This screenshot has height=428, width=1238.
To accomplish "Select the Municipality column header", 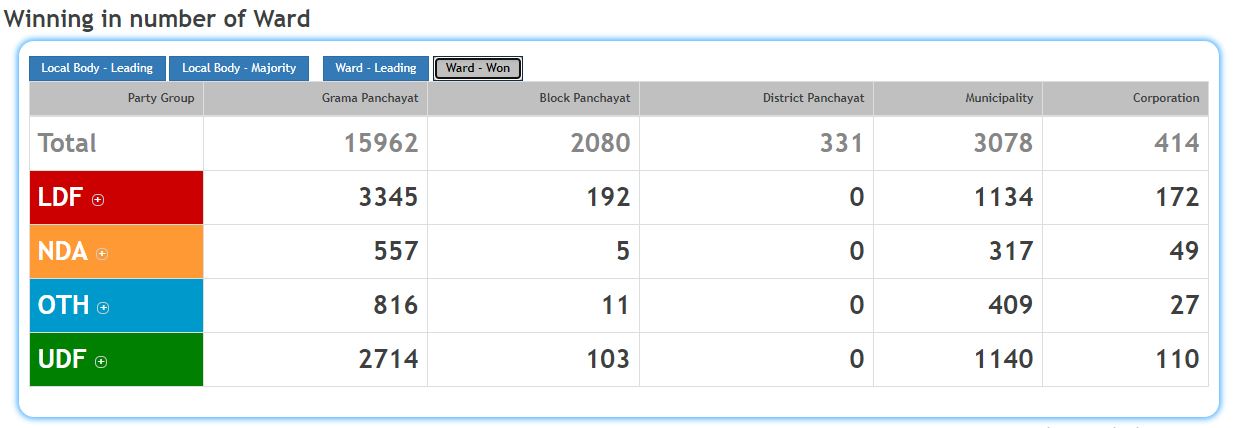I will (x=998, y=98).
